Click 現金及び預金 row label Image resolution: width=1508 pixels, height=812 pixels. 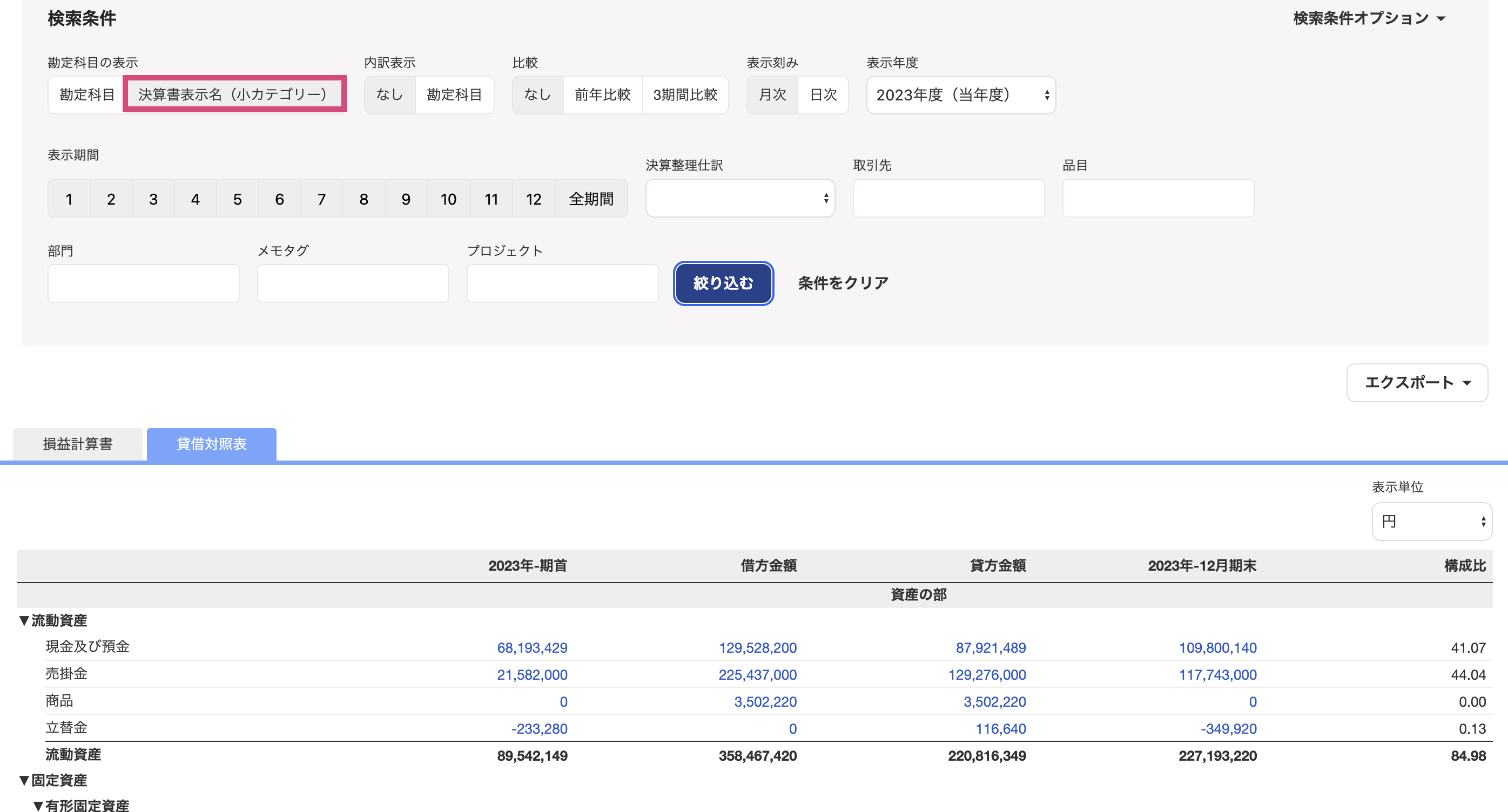87,646
